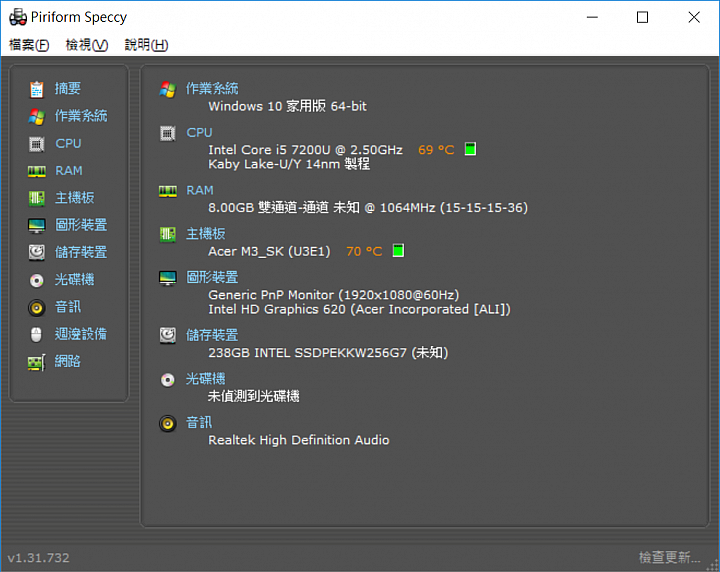Click the green CPU temperature indicator beside 69 °C
This screenshot has width=720, height=572.
coord(470,149)
